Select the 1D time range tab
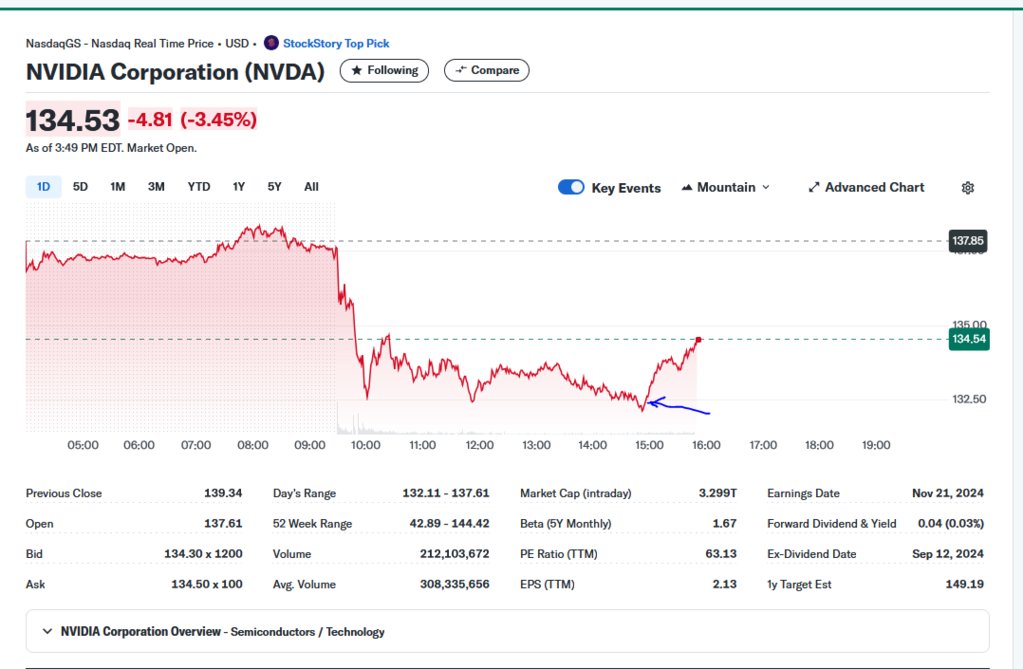Screen dimensions: 1023x669 pos(43,187)
